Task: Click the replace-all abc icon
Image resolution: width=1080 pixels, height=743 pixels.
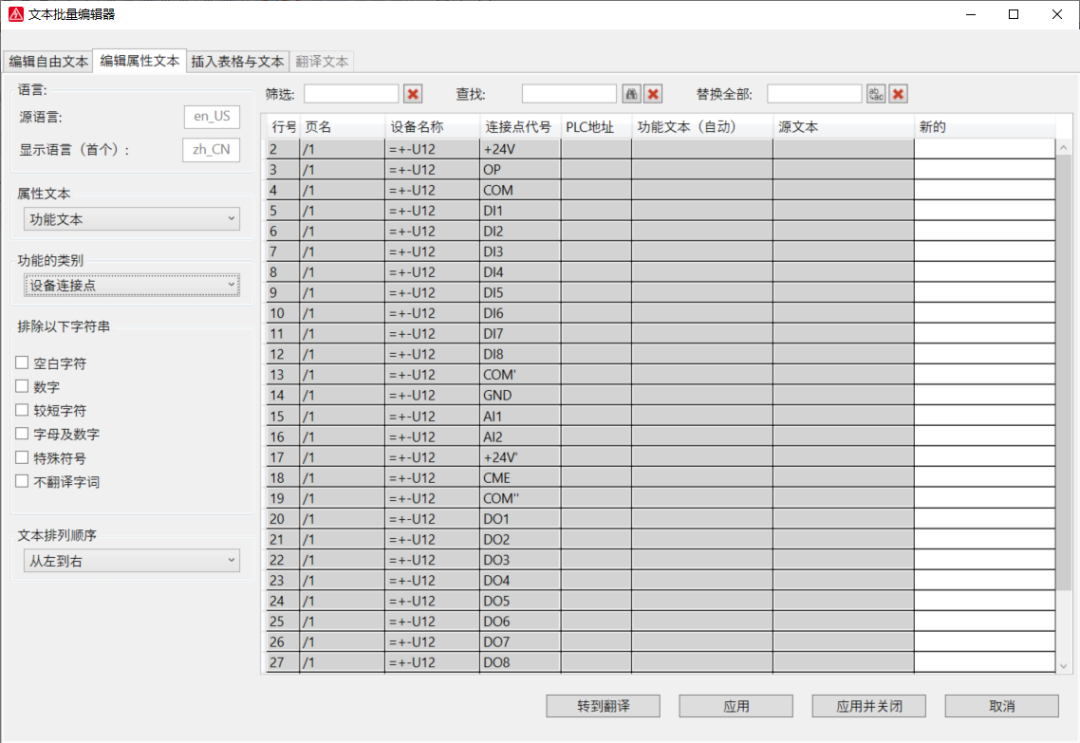Action: 876,94
